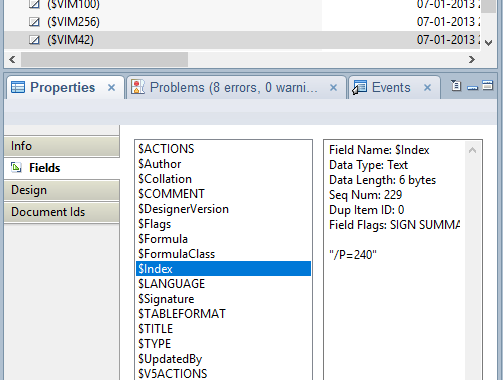The width and height of the screenshot is (503, 380).
Task: Select the $Flags field
Action: click(223, 224)
